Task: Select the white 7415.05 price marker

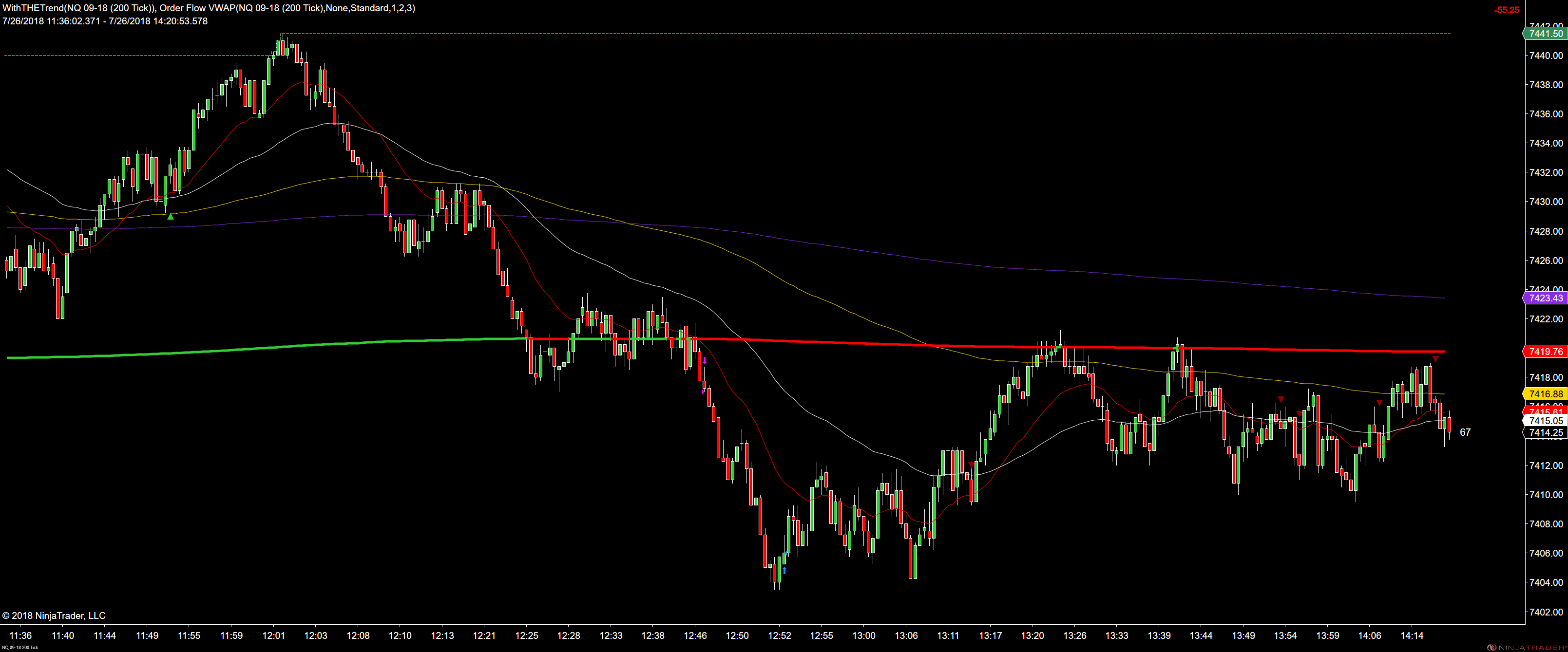Action: click(1546, 421)
